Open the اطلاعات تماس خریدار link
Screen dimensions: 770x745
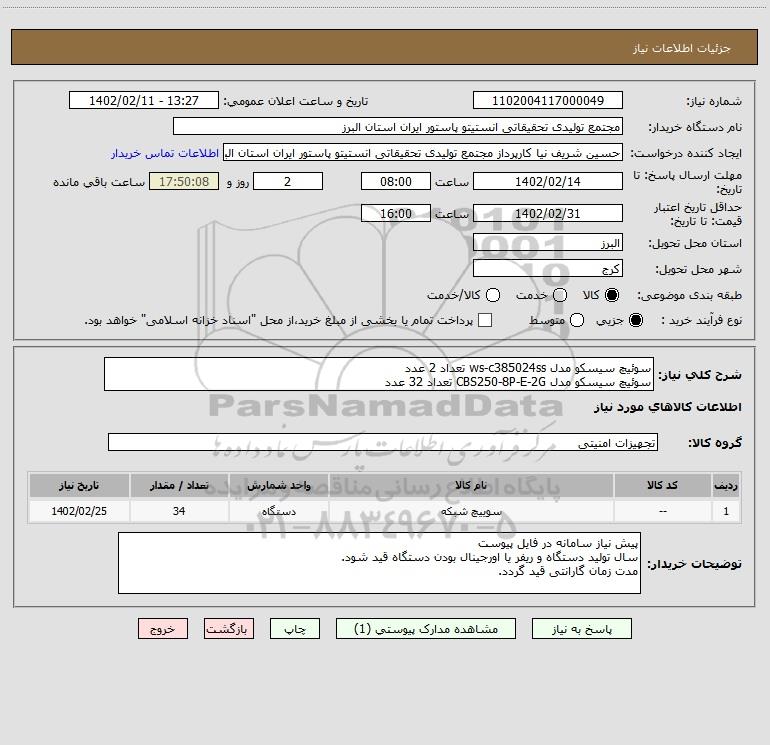pos(165,153)
